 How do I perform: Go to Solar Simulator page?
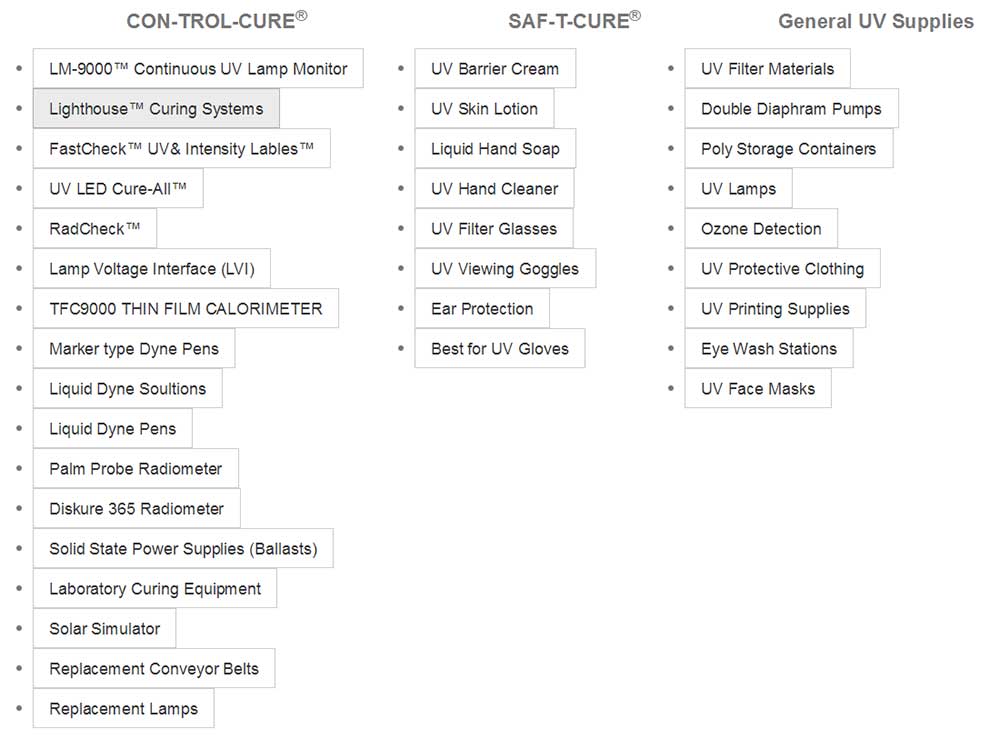pyautogui.click(x=105, y=629)
